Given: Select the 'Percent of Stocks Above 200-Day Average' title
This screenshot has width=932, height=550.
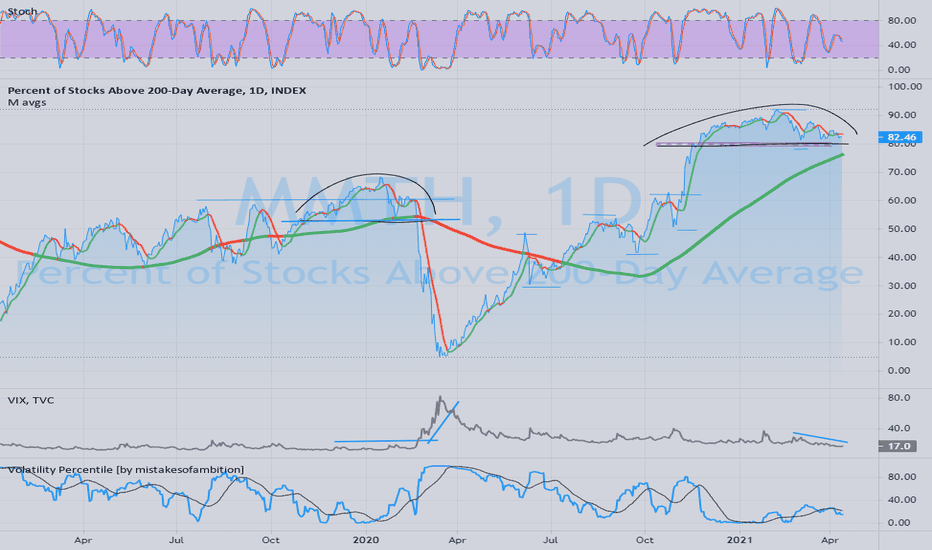Looking at the screenshot, I should (157, 90).
